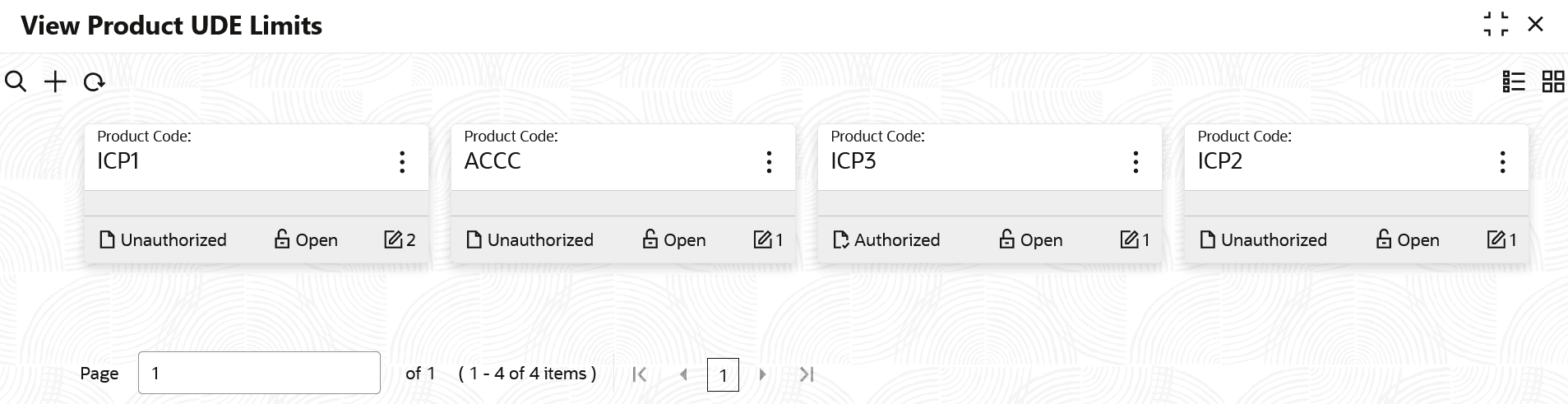Switch to tile grid view

click(1553, 81)
